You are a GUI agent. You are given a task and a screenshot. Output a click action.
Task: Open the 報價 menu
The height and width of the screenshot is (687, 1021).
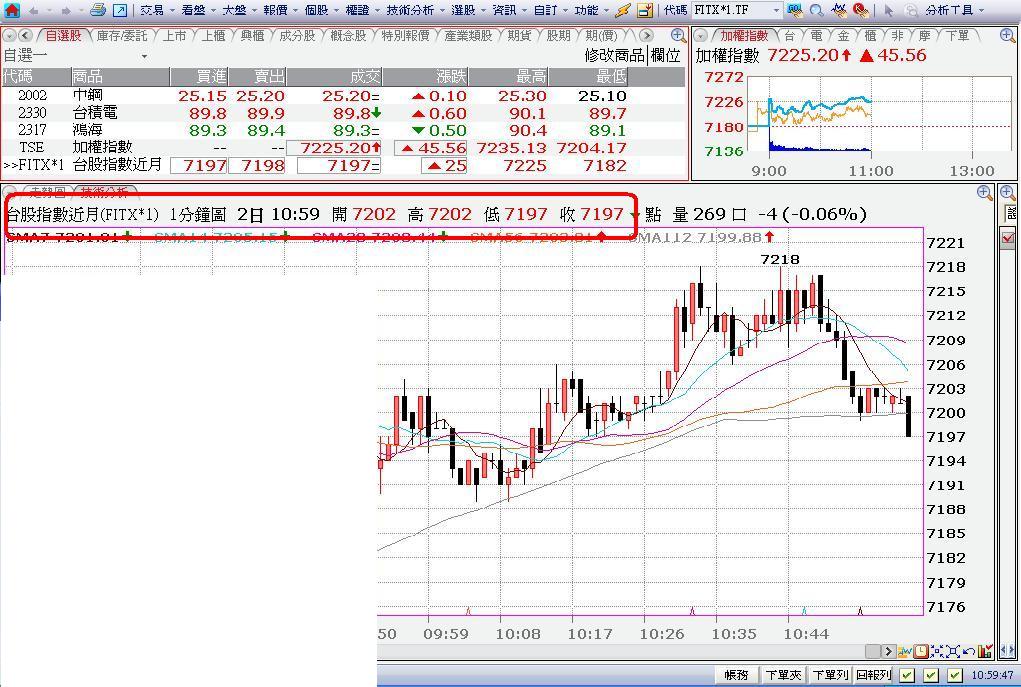click(275, 10)
